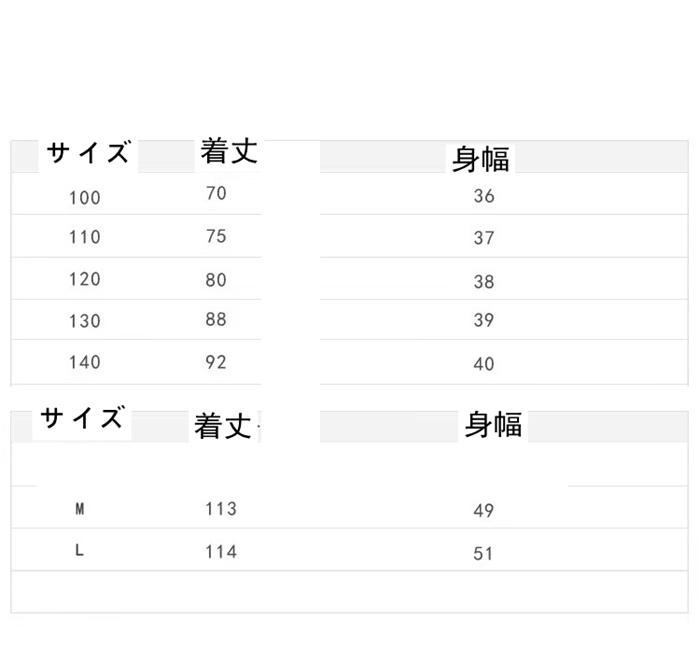
Task: Click the 身幅 value 38
Action: click(x=484, y=282)
